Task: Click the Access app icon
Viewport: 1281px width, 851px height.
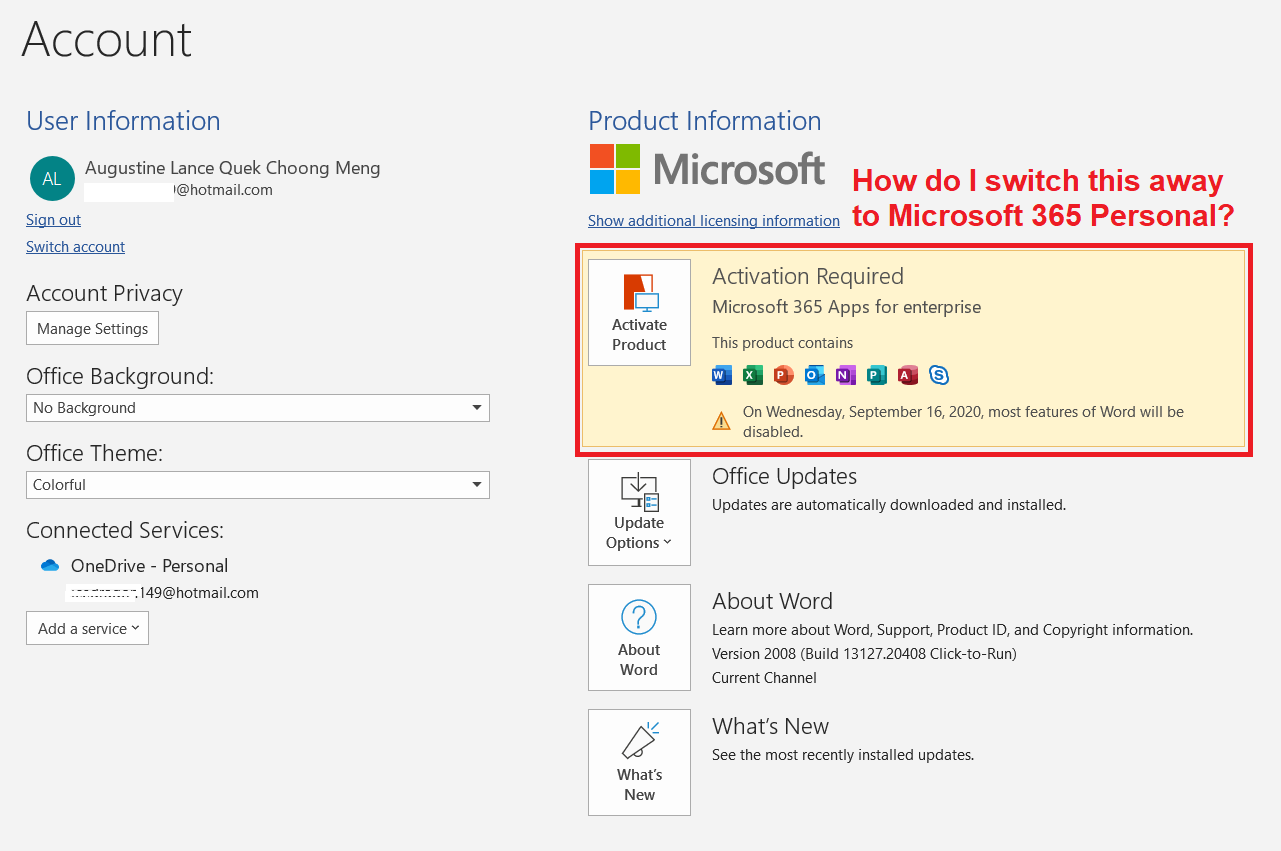Action: (908, 375)
